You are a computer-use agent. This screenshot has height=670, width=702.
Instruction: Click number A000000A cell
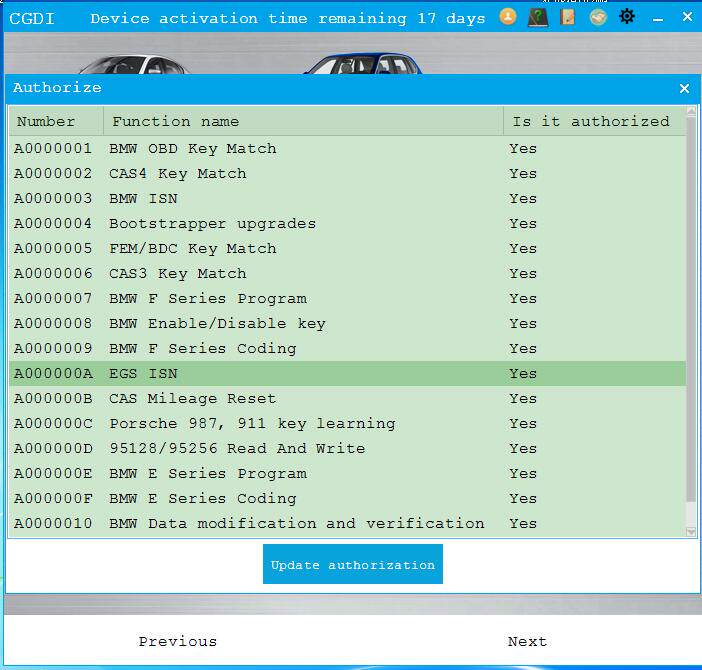(53, 374)
